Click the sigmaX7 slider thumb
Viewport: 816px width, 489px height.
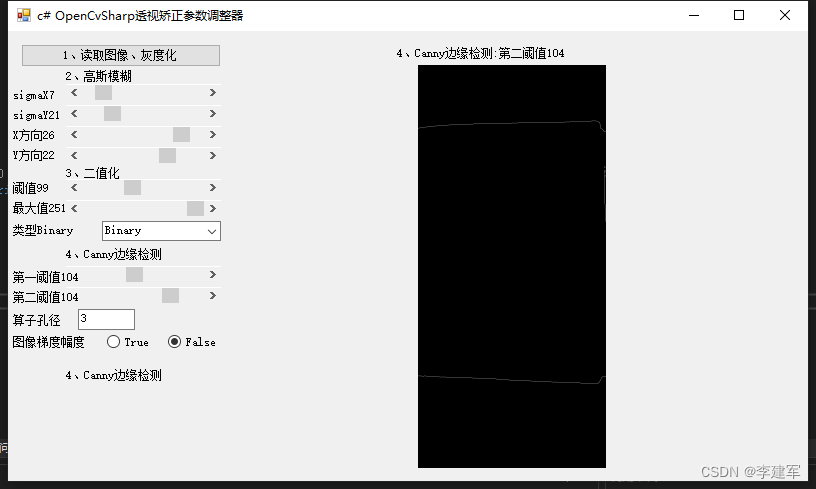(103, 93)
